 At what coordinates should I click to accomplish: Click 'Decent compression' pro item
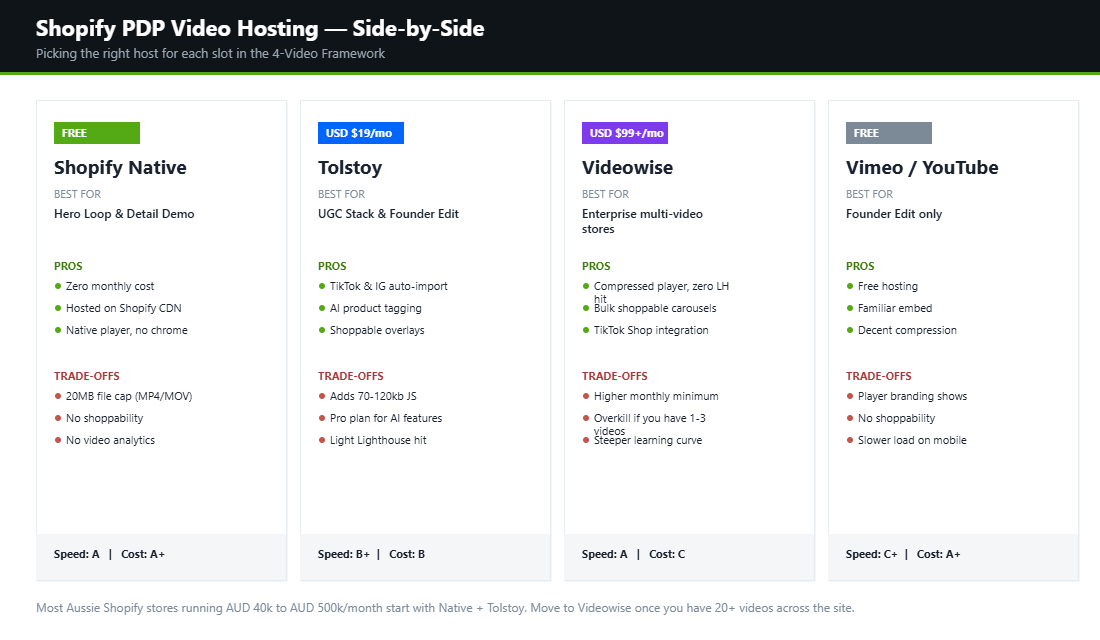[x=906, y=330]
